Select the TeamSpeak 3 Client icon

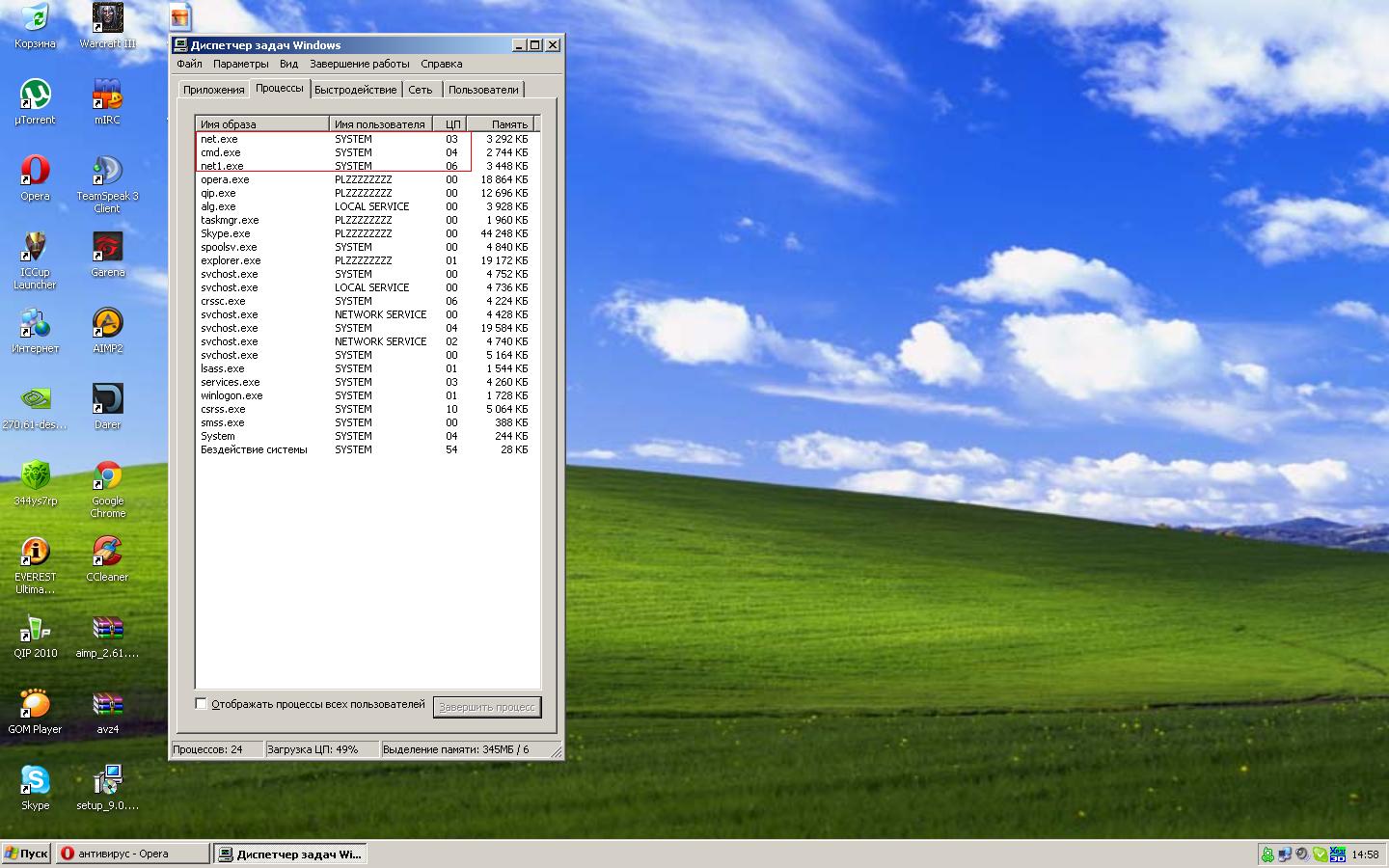(107, 172)
